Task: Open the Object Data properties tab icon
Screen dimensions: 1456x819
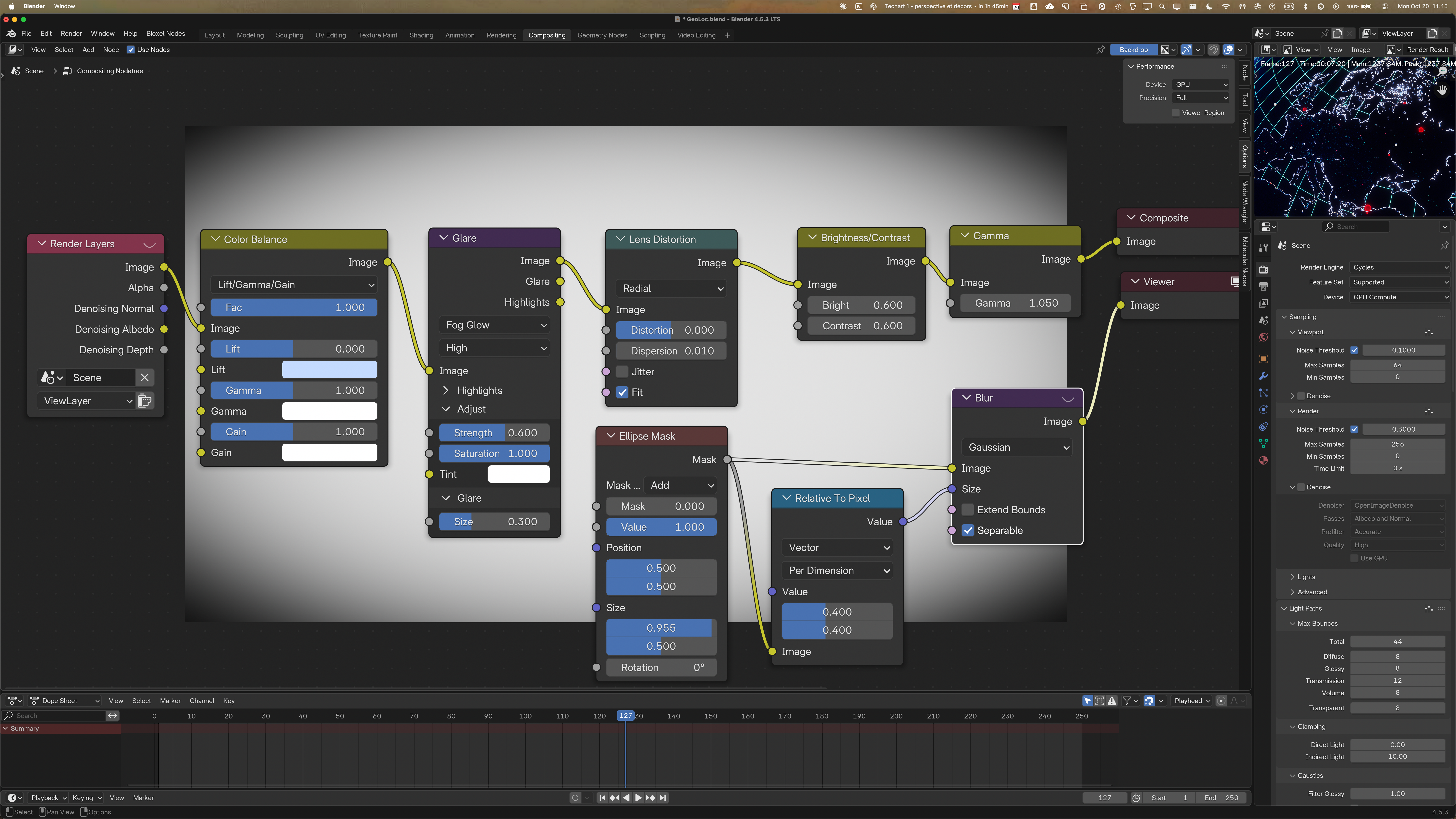Action: click(x=1263, y=444)
